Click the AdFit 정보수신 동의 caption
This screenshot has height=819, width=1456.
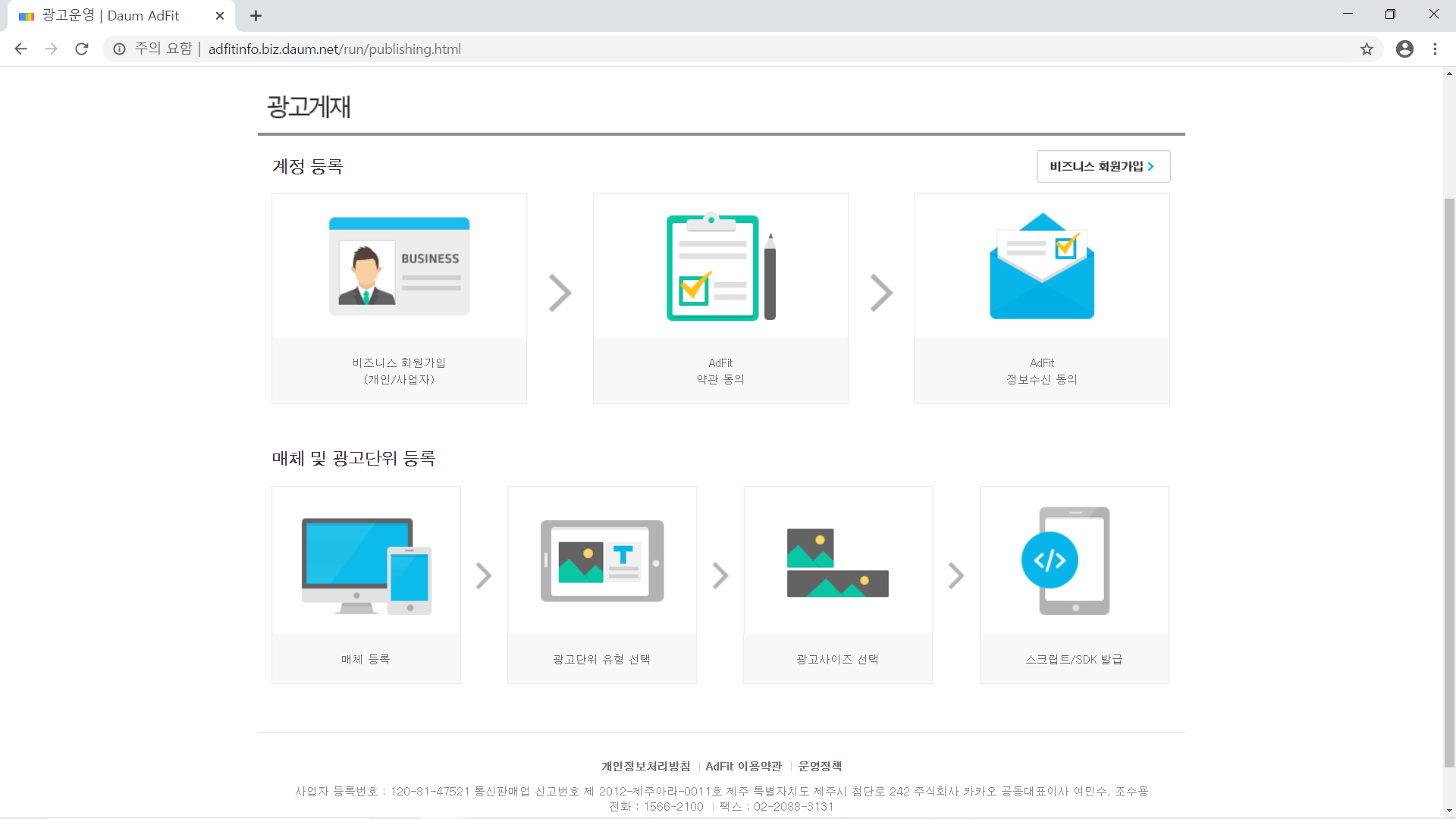pos(1042,372)
